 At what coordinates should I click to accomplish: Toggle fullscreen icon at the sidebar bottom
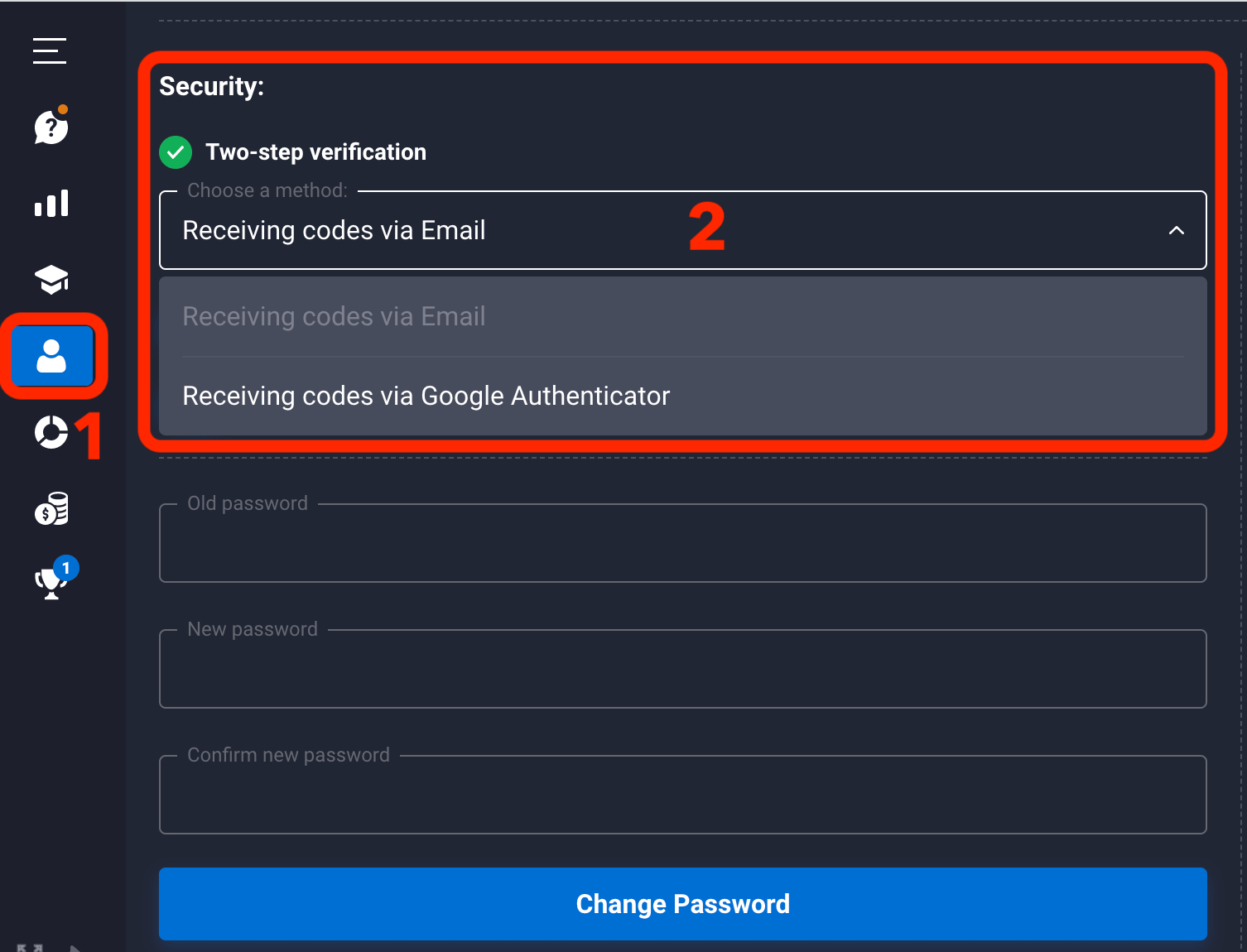point(30,947)
